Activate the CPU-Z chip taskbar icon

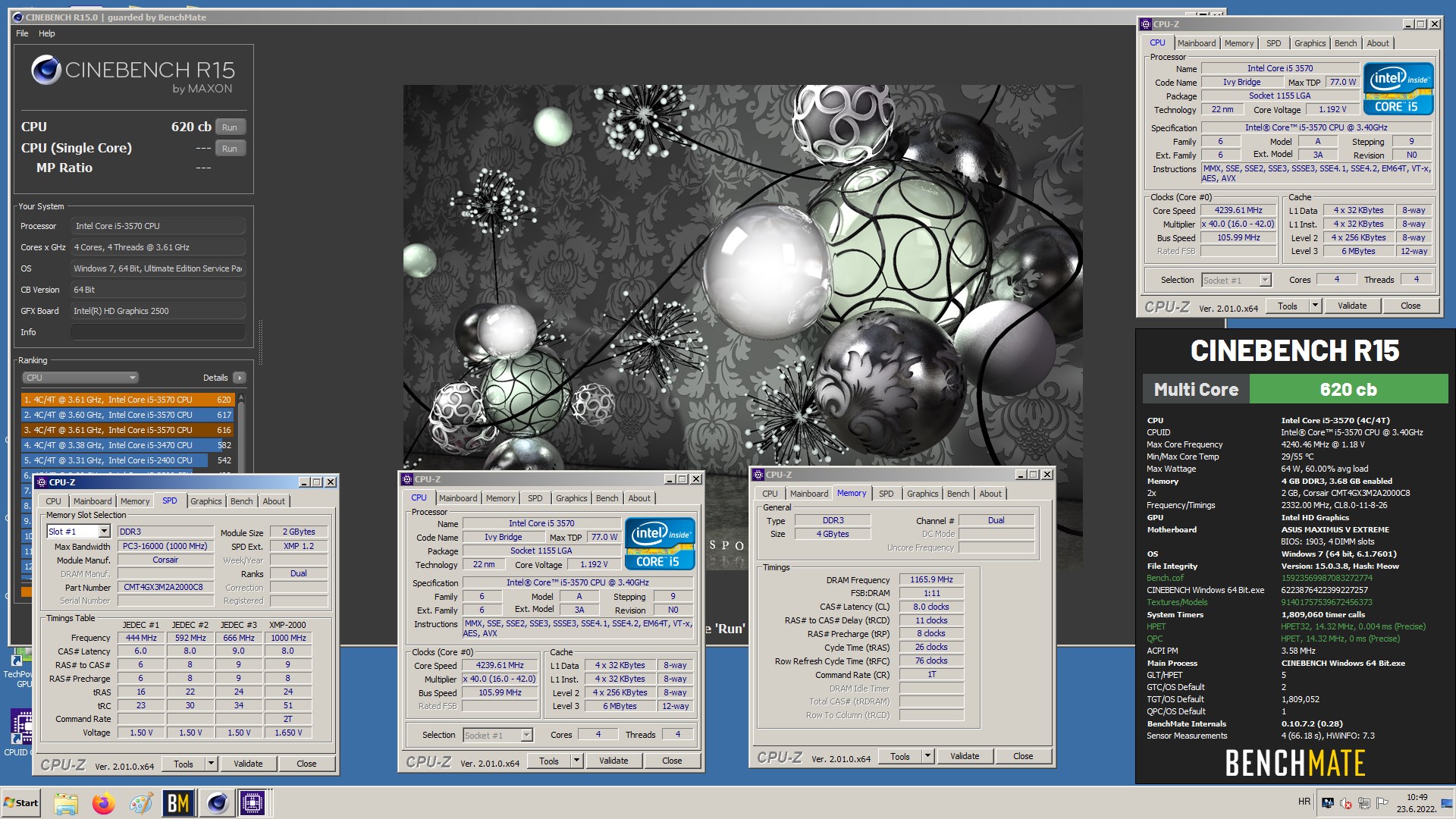pyautogui.click(x=253, y=803)
